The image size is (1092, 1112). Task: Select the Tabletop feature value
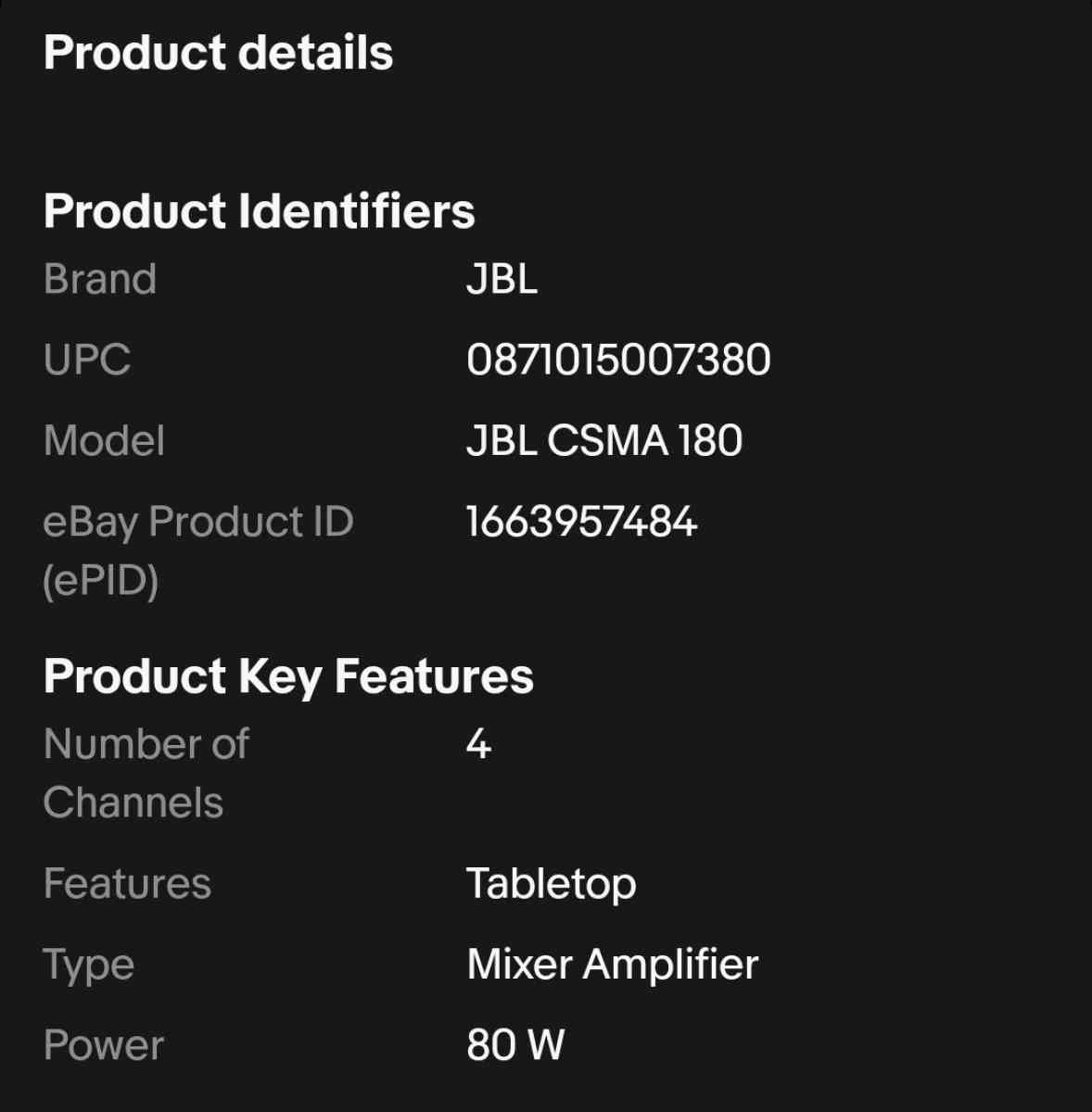click(551, 883)
